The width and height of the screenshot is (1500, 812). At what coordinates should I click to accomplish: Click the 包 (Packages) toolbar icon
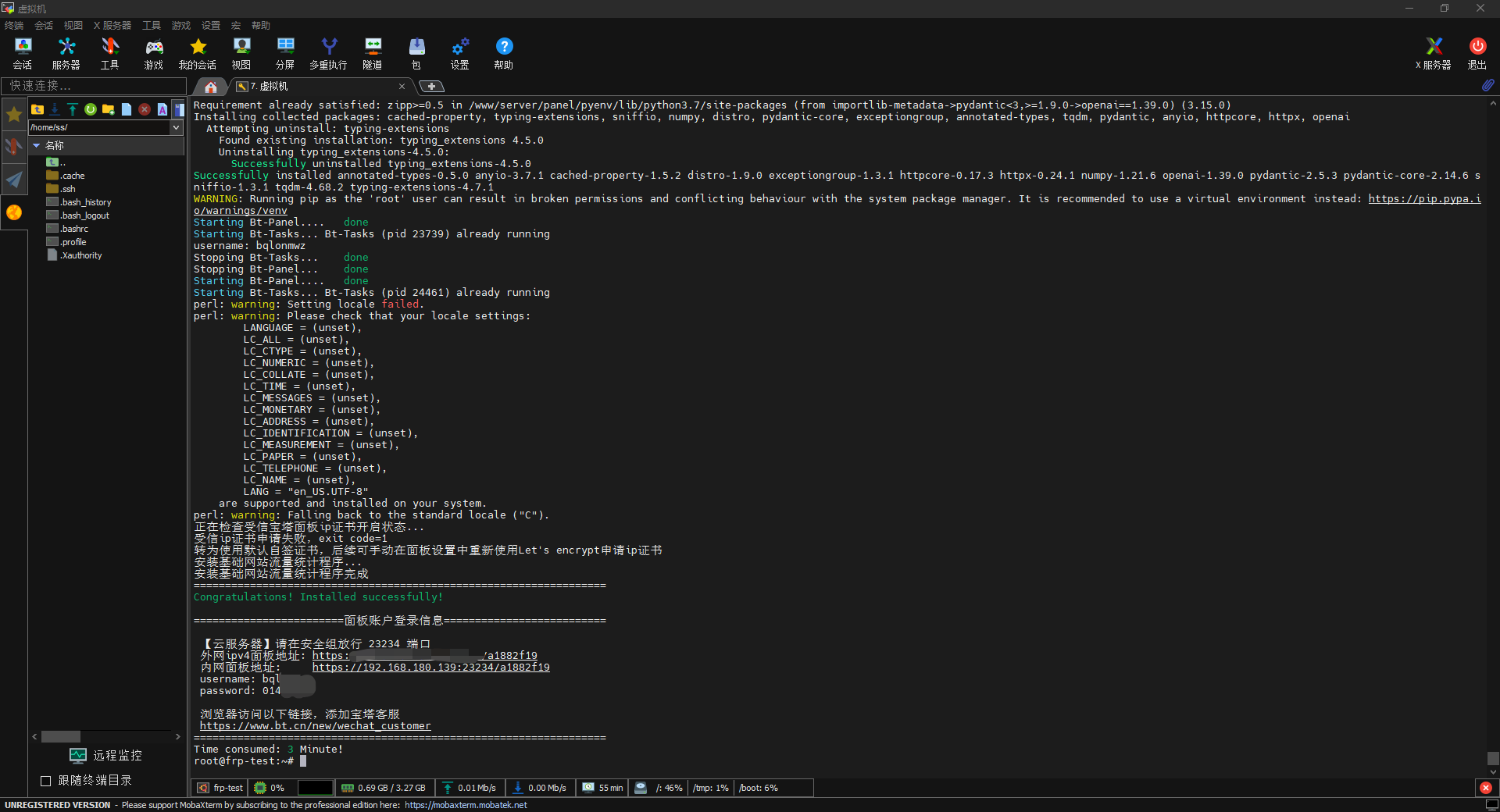pyautogui.click(x=416, y=54)
